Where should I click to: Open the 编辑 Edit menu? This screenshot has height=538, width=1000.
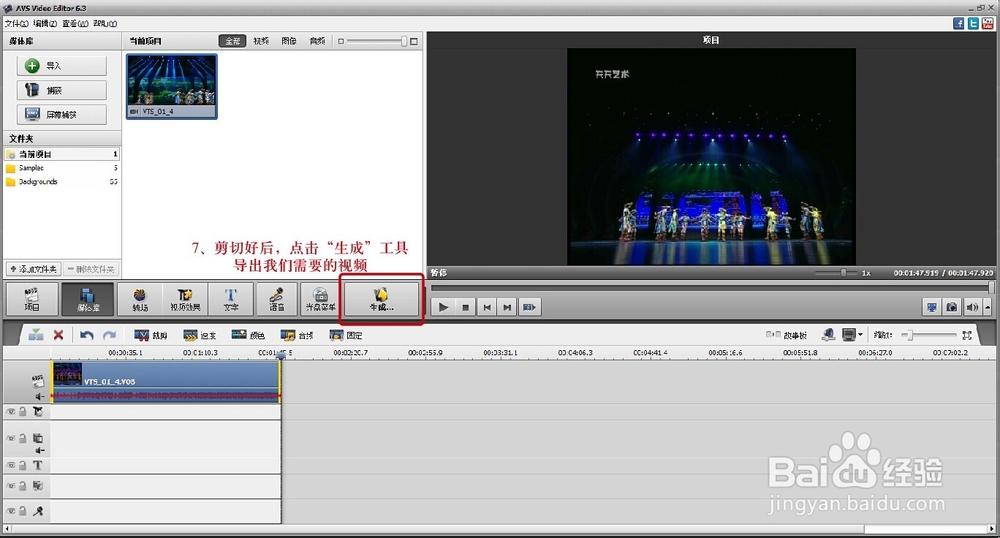45,24
